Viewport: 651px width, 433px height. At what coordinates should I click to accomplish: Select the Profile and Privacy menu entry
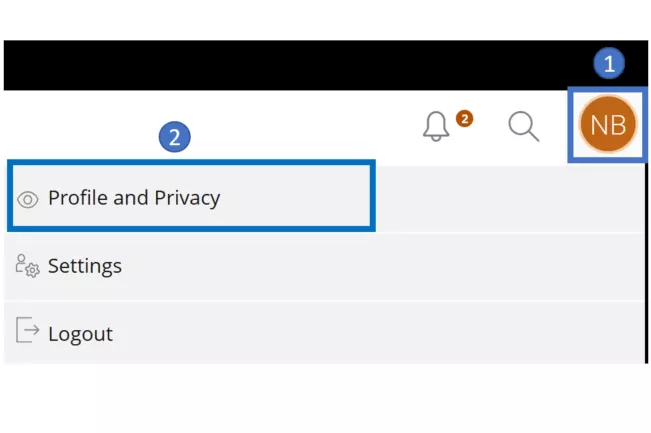[134, 198]
